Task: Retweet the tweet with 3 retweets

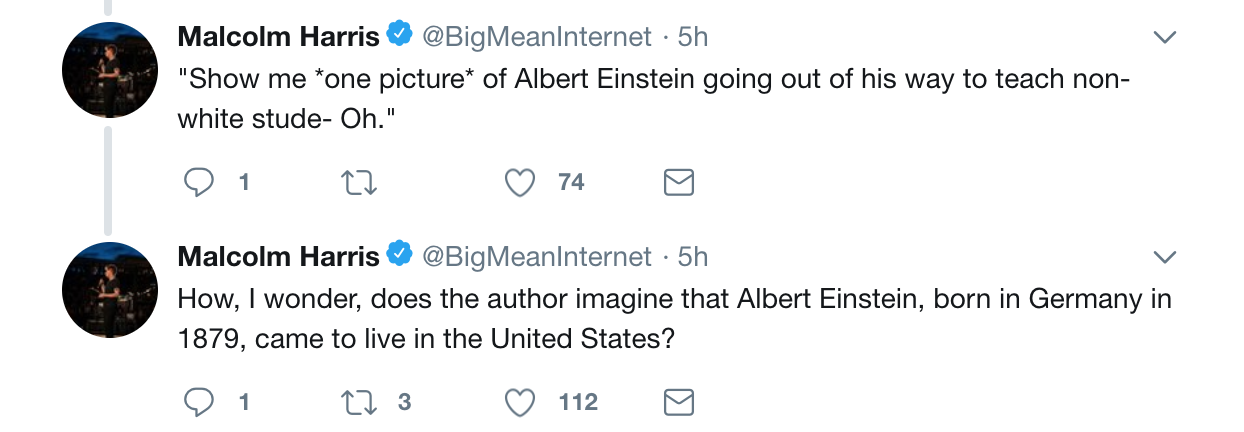Action: tap(355, 402)
